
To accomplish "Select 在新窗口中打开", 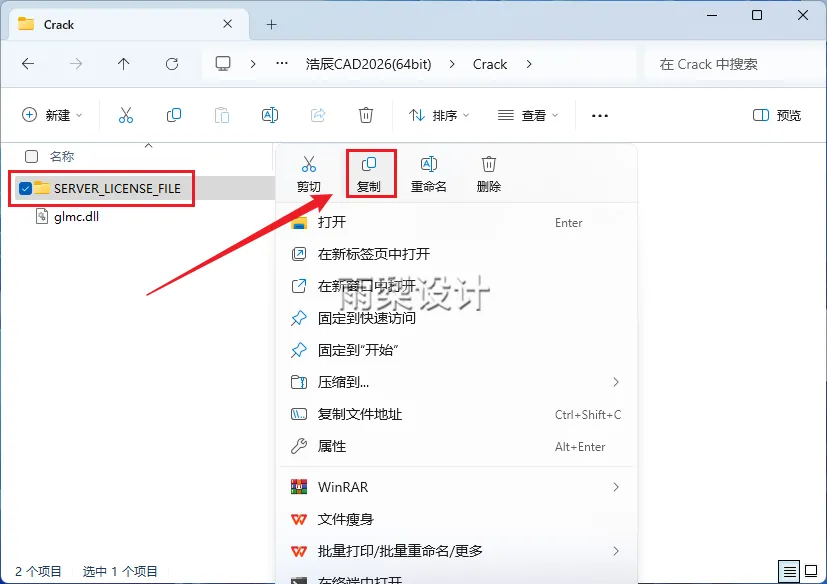I will point(456,286).
